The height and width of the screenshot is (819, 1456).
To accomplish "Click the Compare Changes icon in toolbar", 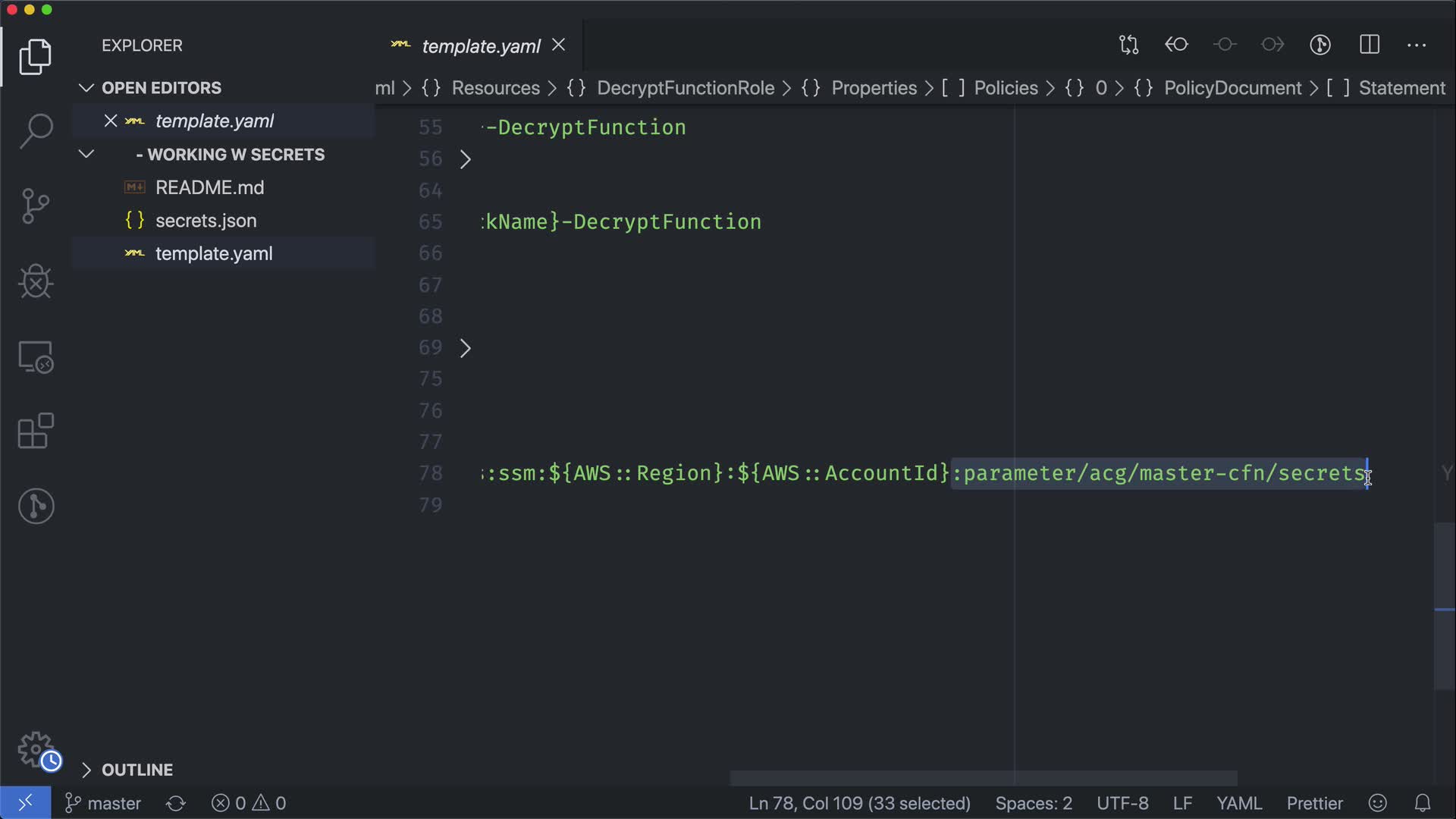I will coord(1128,45).
